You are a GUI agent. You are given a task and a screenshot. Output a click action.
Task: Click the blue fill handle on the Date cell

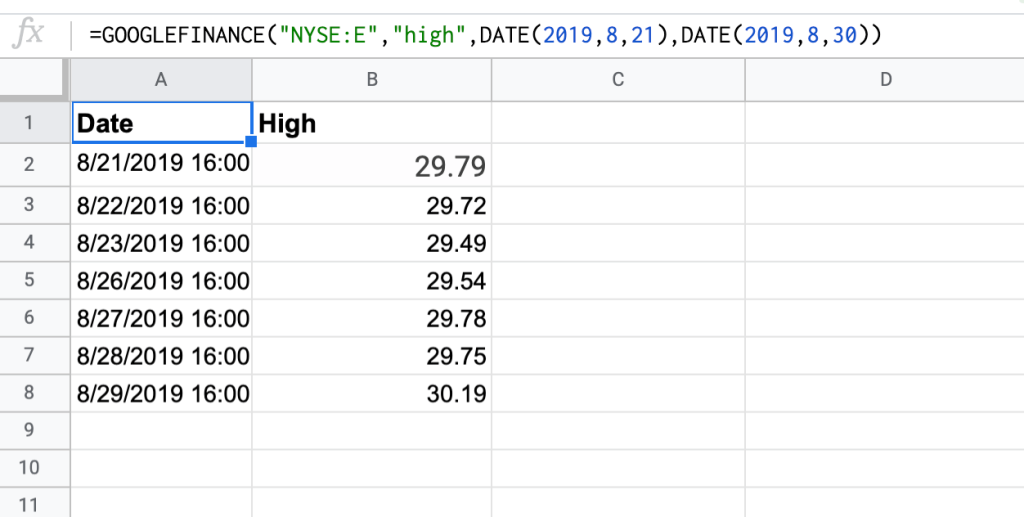pos(251,143)
